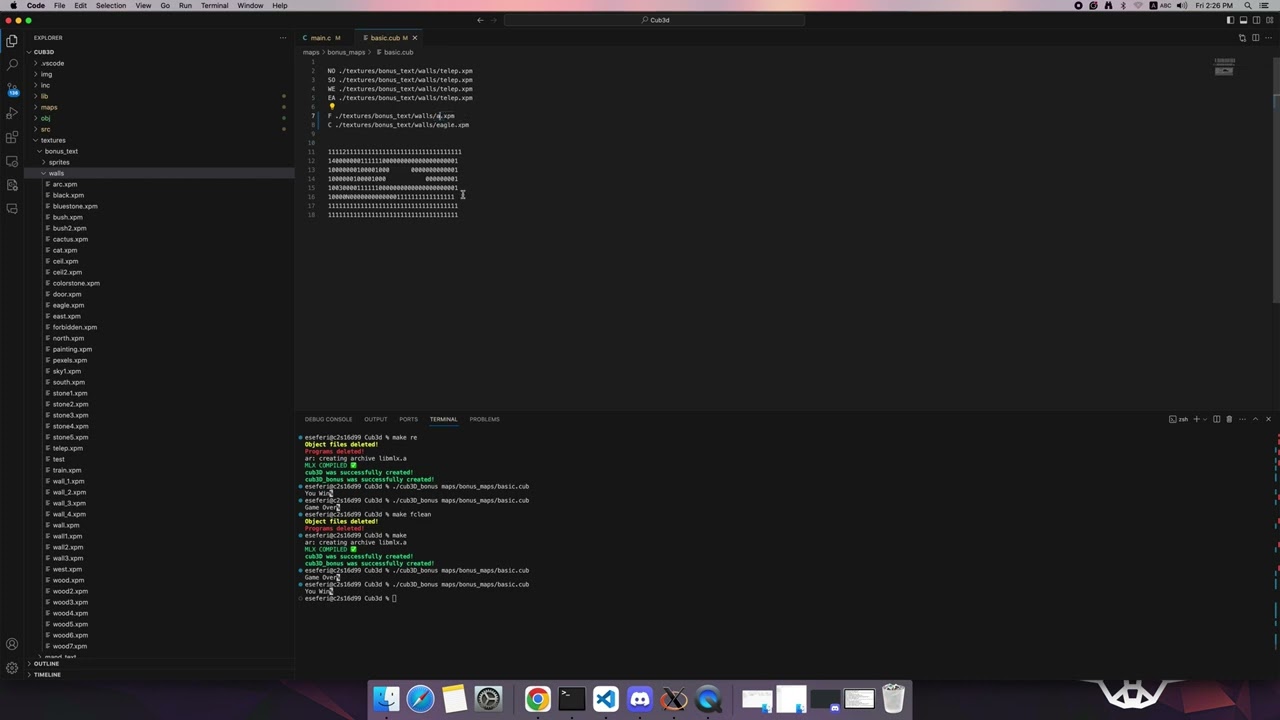Kill terminal with trash icon
1280x720 pixels.
tap(1229, 419)
